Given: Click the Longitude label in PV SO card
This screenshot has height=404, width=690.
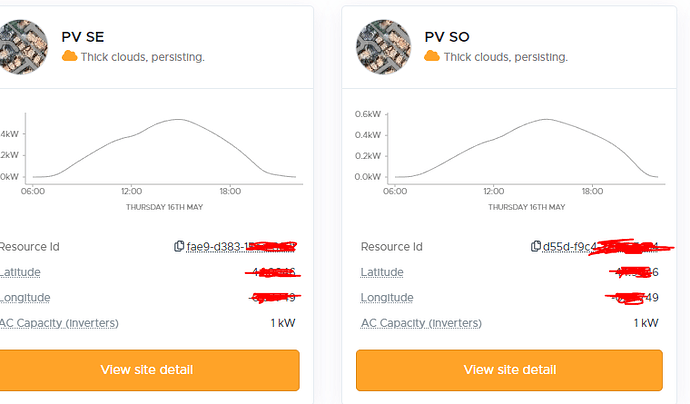Looking at the screenshot, I should coord(389,297).
